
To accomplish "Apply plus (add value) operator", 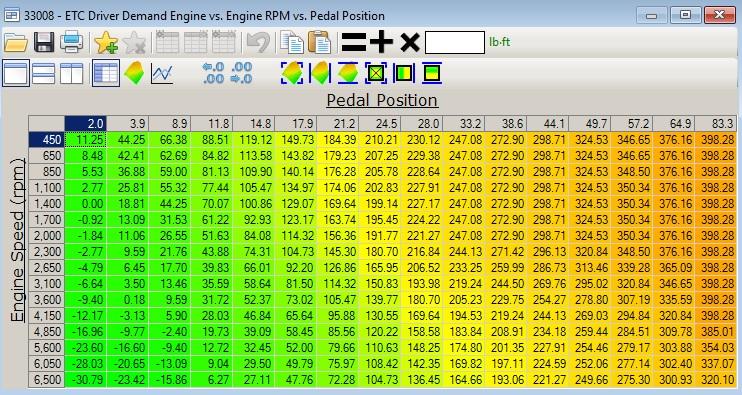I will click(x=381, y=43).
